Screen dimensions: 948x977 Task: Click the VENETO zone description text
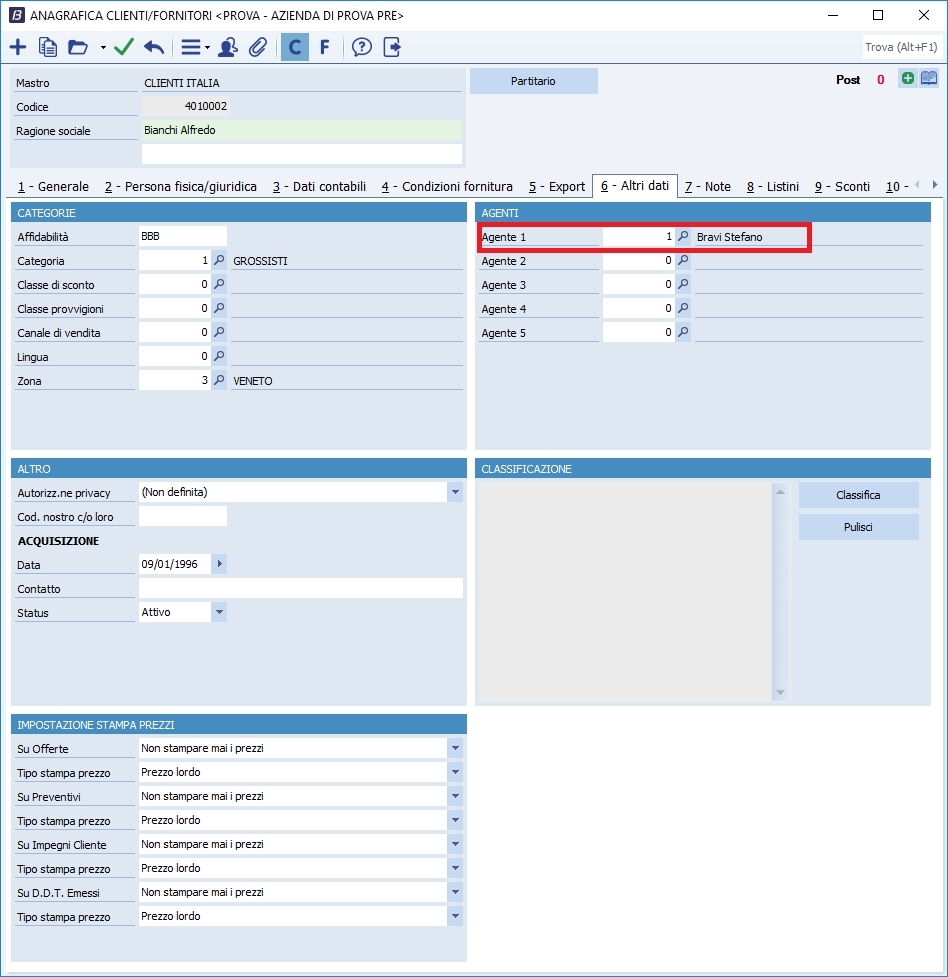(x=253, y=381)
